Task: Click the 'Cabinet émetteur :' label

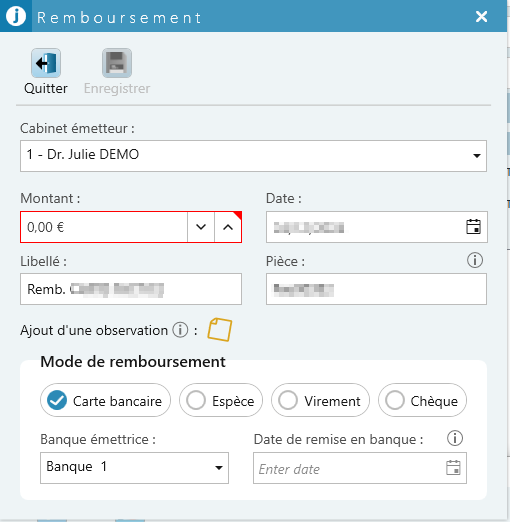Action: pyautogui.click(x=77, y=128)
